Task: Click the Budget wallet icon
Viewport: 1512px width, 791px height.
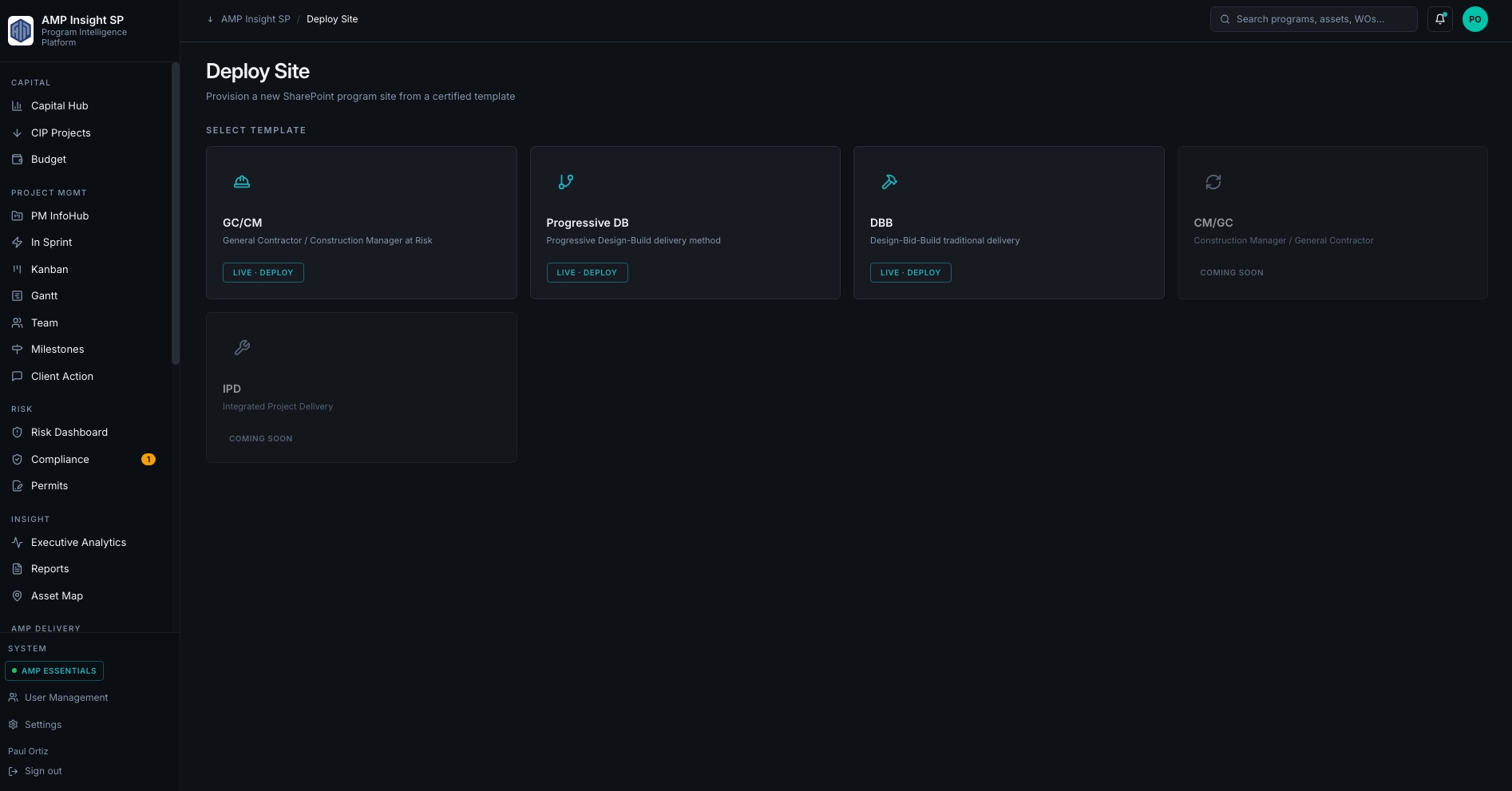Action: [17, 159]
